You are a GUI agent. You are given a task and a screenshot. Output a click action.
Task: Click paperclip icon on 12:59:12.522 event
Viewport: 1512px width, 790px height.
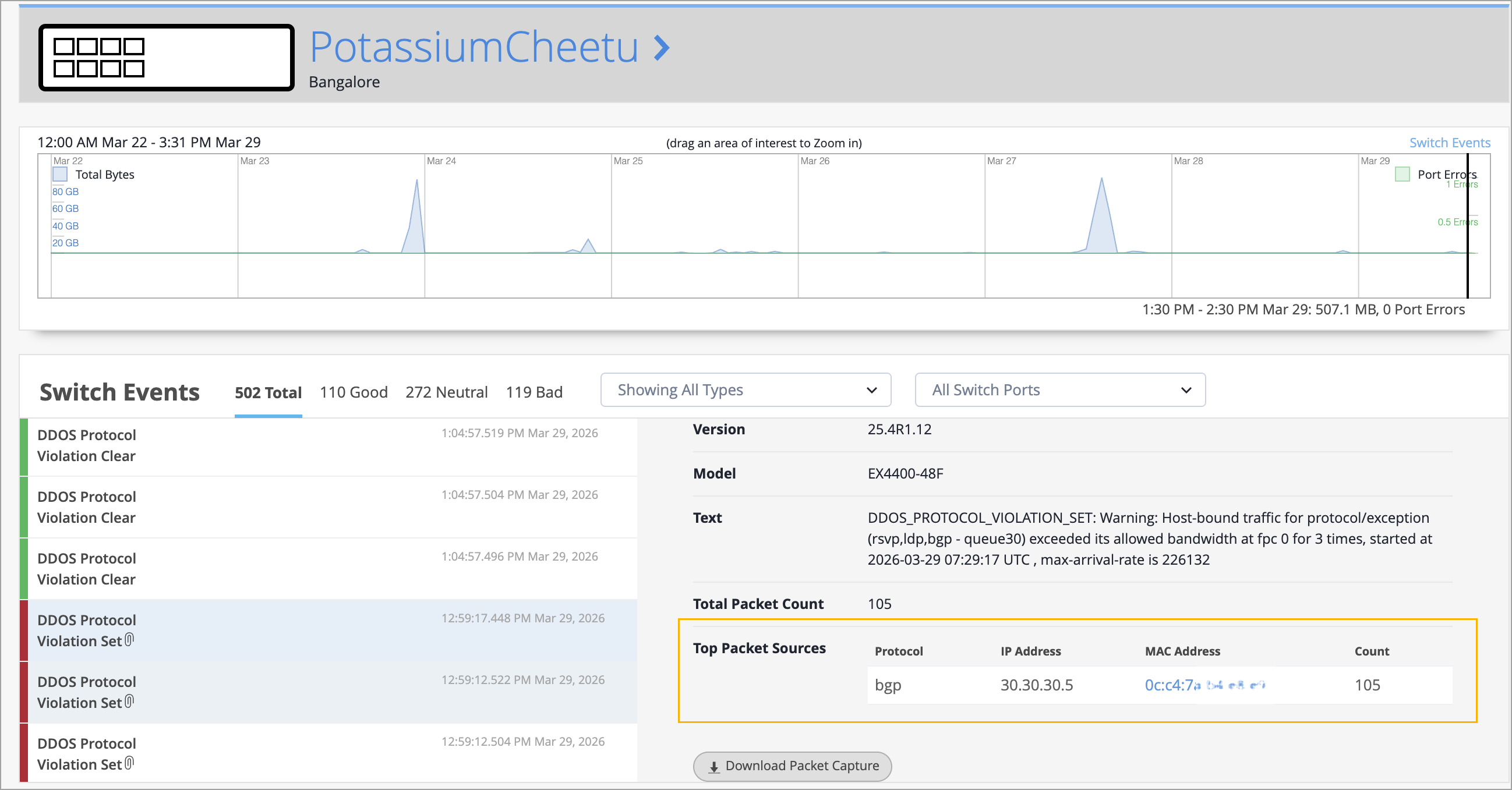click(x=130, y=701)
